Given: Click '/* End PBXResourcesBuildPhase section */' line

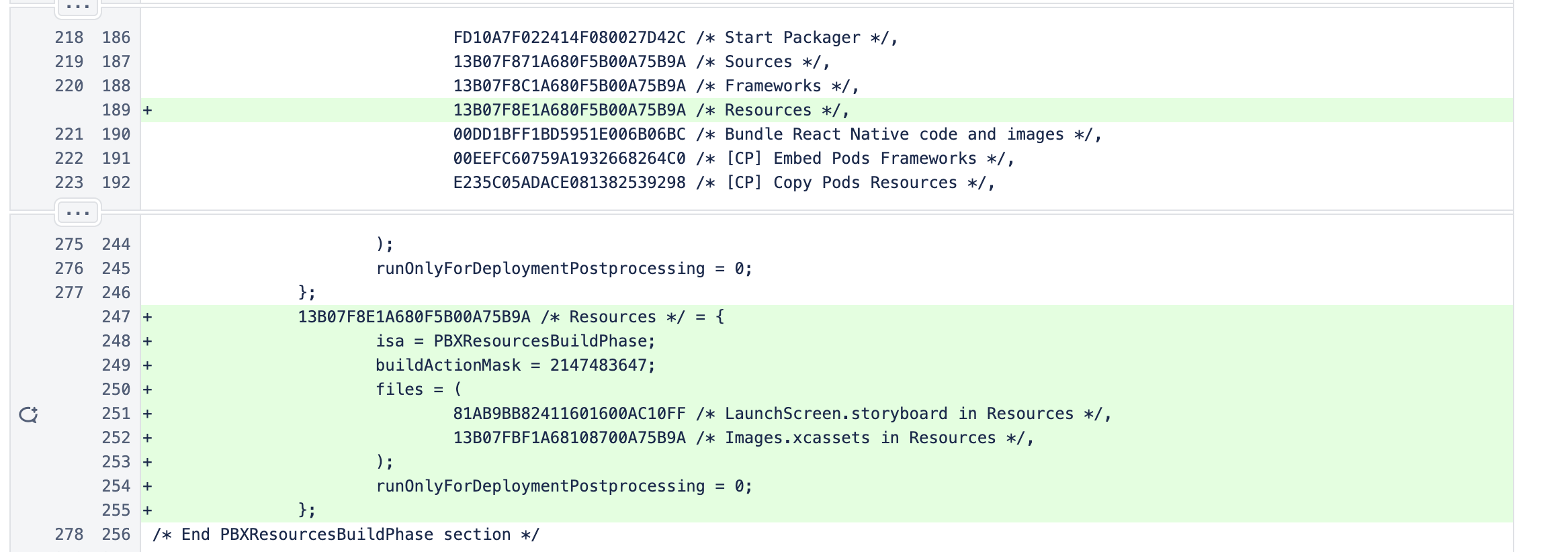Looking at the screenshot, I should point(346,535).
